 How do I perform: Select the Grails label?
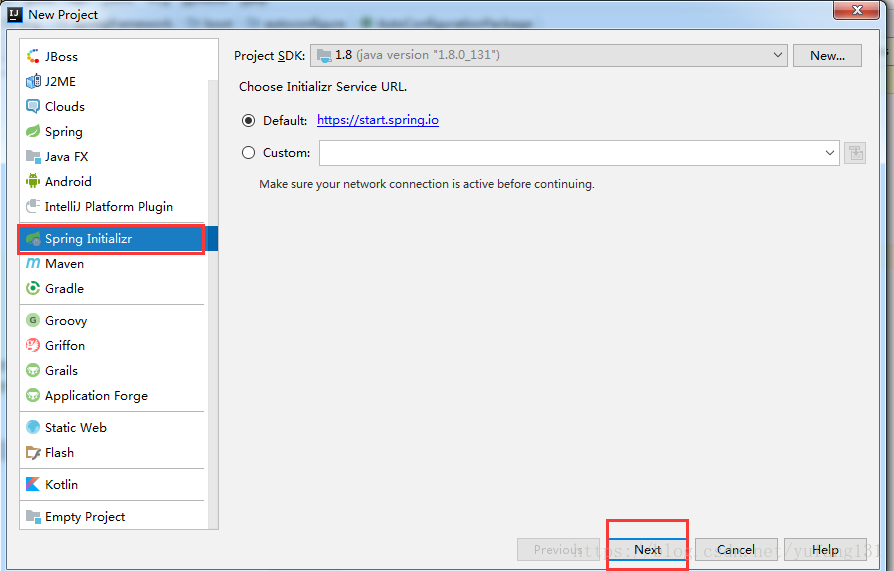coord(62,371)
